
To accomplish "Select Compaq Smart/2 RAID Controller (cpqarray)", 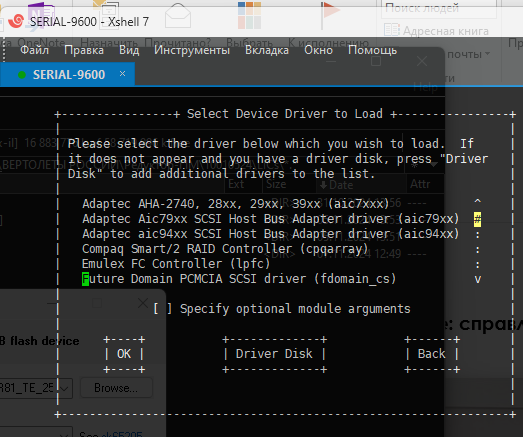I will (225, 249).
